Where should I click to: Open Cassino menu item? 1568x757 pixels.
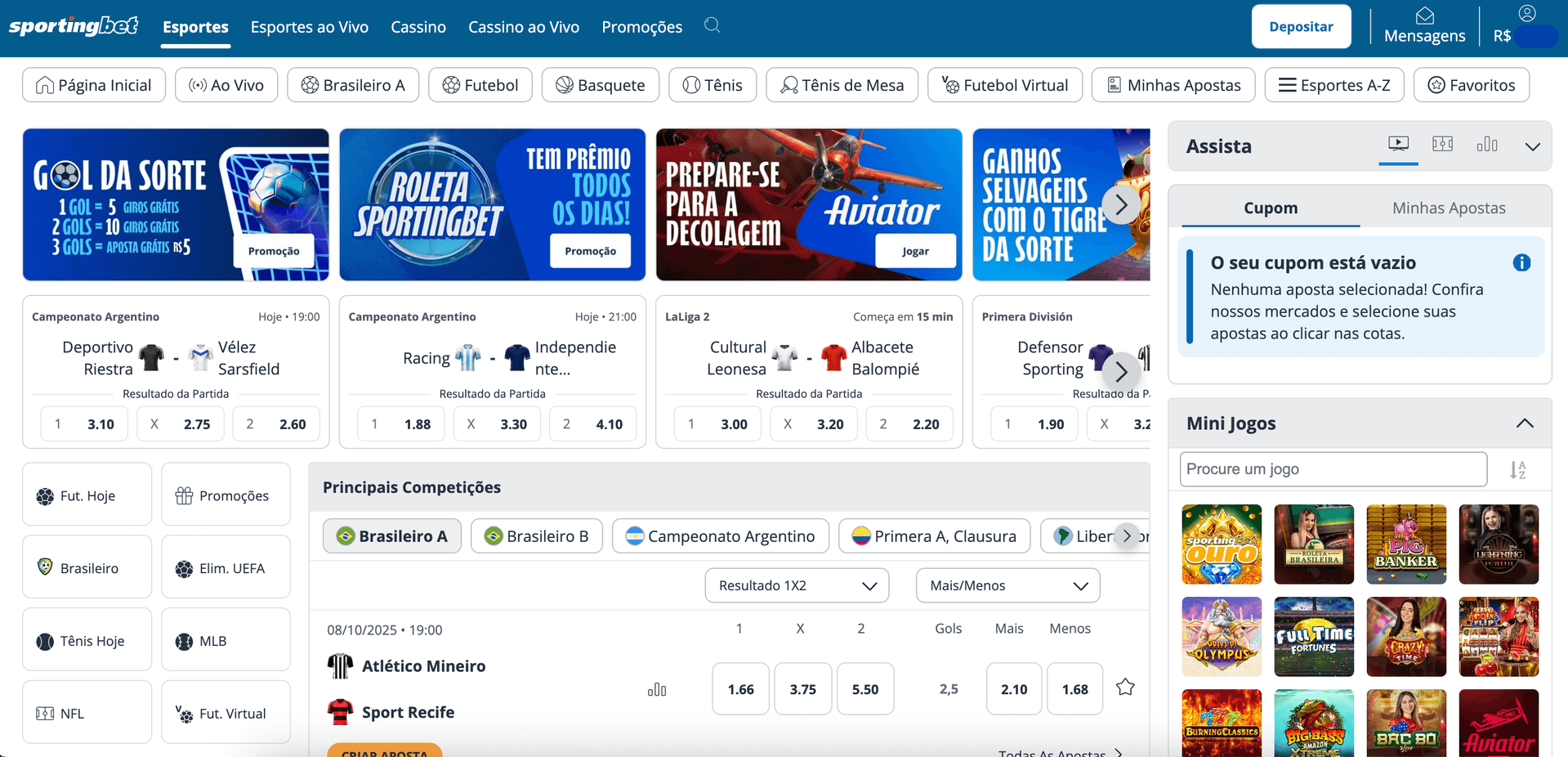click(x=418, y=27)
